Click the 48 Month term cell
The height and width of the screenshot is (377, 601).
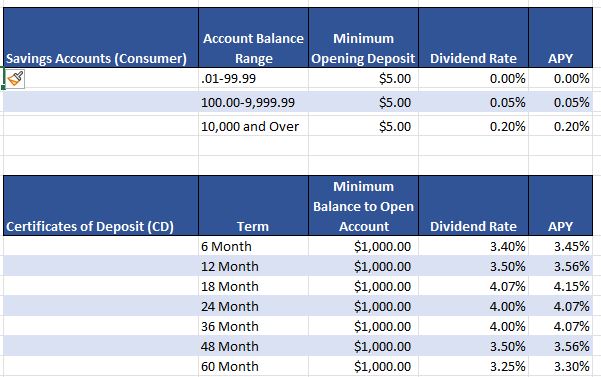[253, 346]
